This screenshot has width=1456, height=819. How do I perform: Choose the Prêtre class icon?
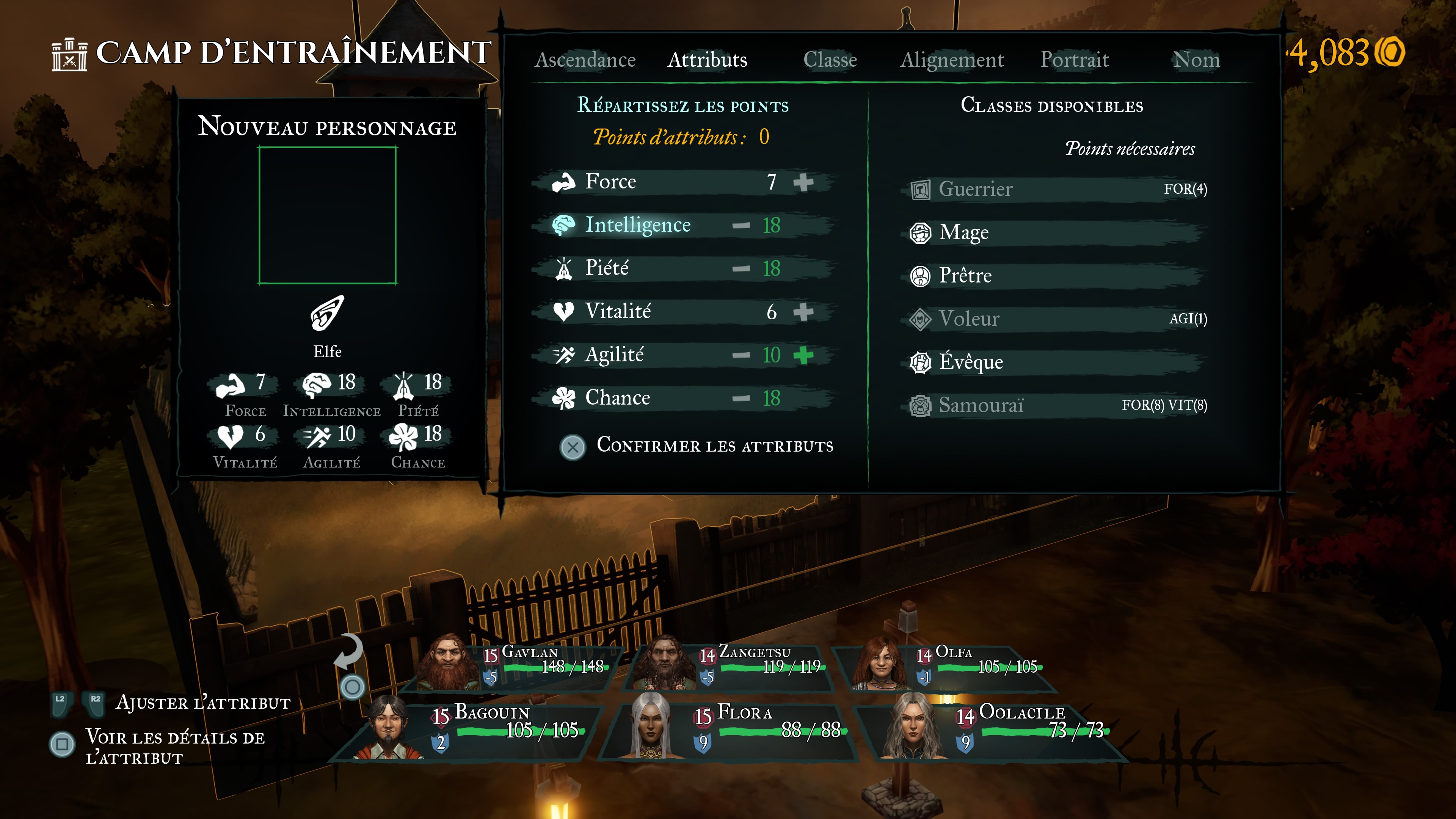click(920, 276)
